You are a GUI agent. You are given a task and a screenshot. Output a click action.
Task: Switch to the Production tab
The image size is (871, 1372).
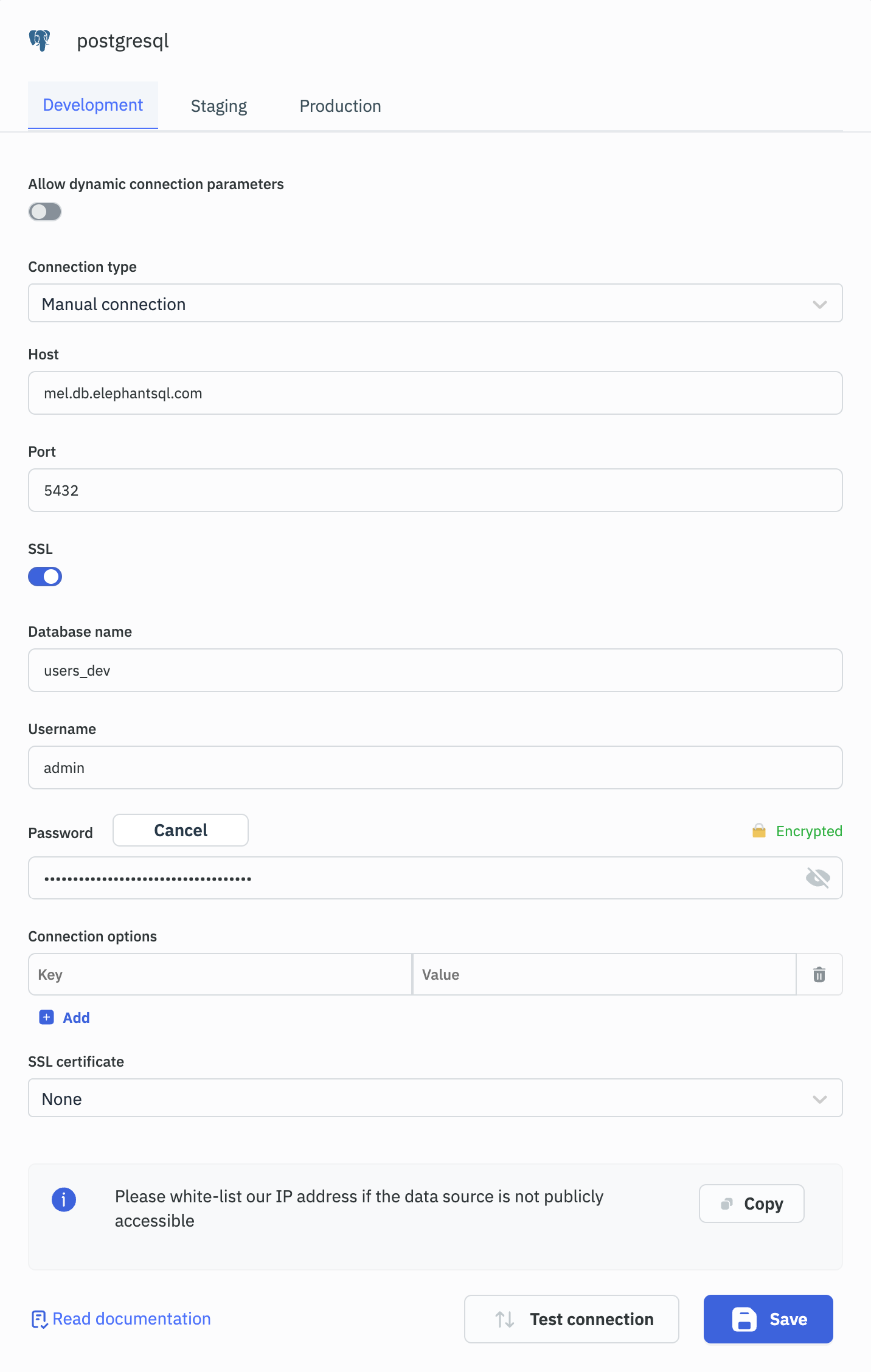click(x=340, y=106)
